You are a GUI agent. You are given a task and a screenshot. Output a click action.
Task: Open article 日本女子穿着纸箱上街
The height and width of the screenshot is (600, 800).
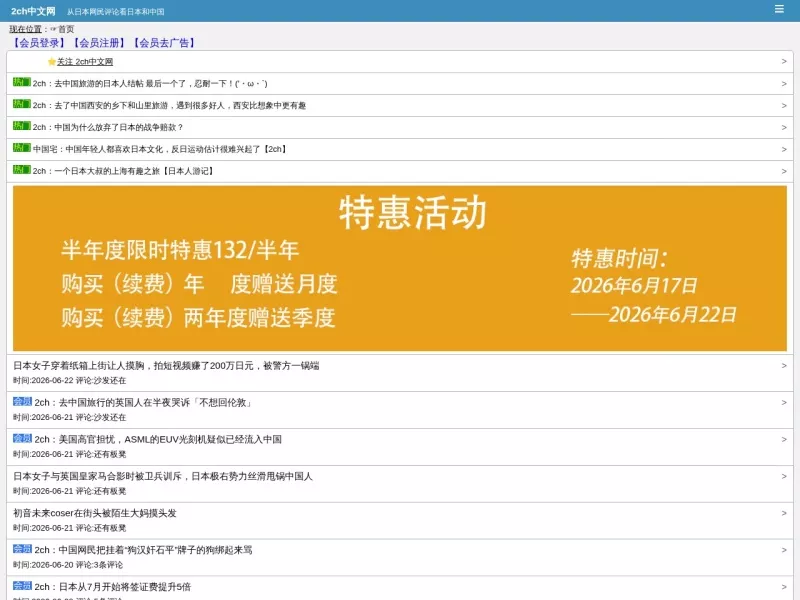tap(166, 366)
